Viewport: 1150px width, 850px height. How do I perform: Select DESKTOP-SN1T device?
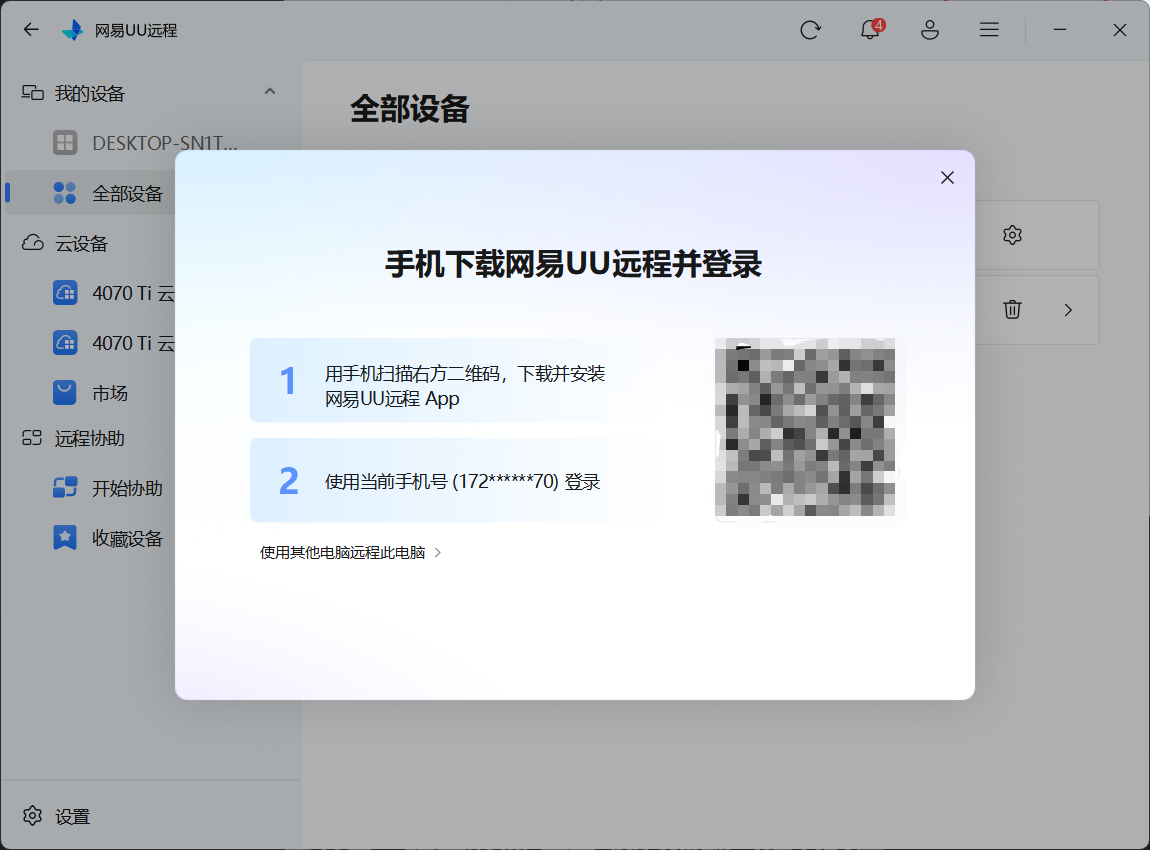164,143
